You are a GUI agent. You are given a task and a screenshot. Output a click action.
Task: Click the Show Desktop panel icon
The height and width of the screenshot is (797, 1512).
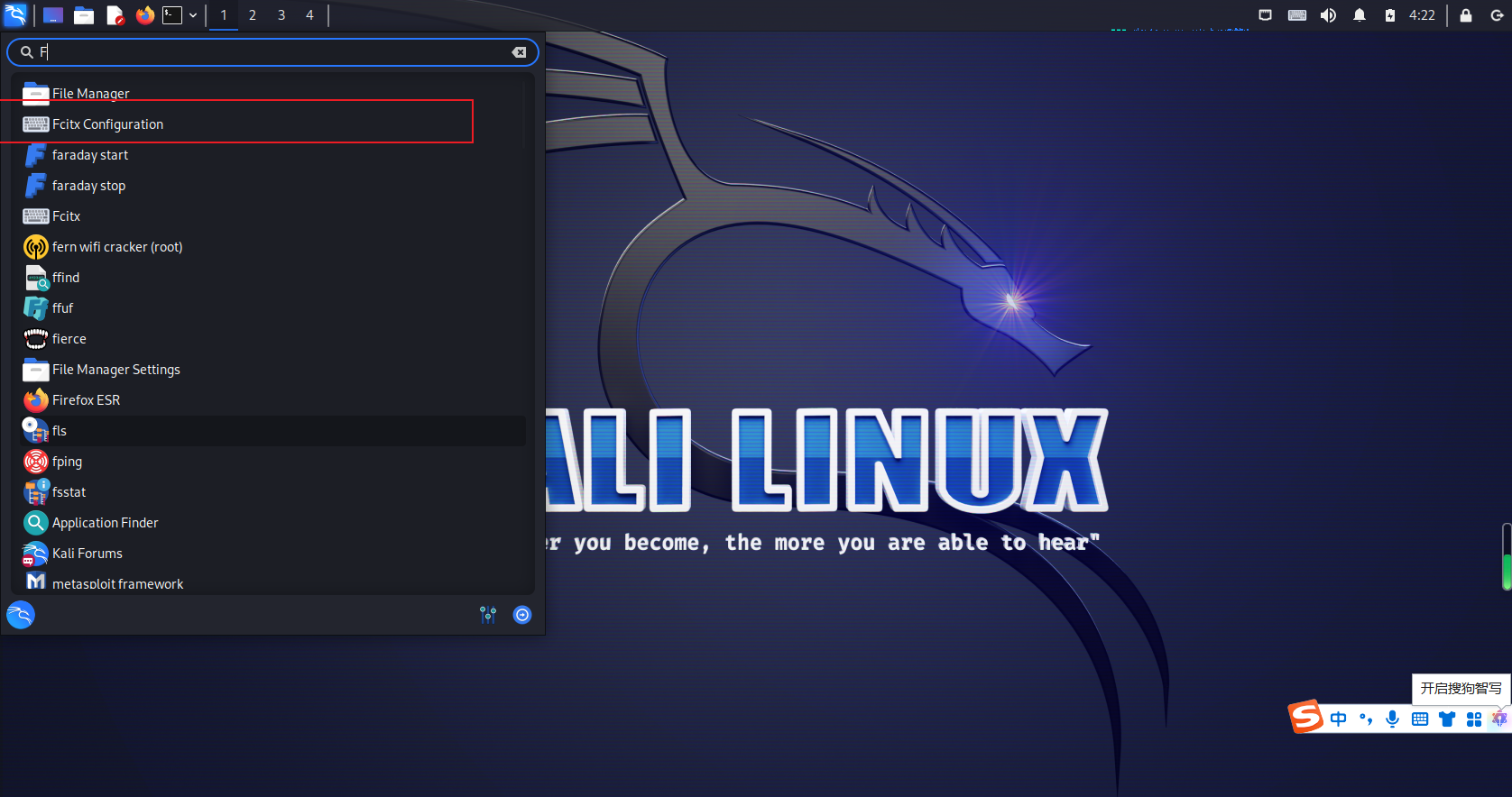point(53,15)
